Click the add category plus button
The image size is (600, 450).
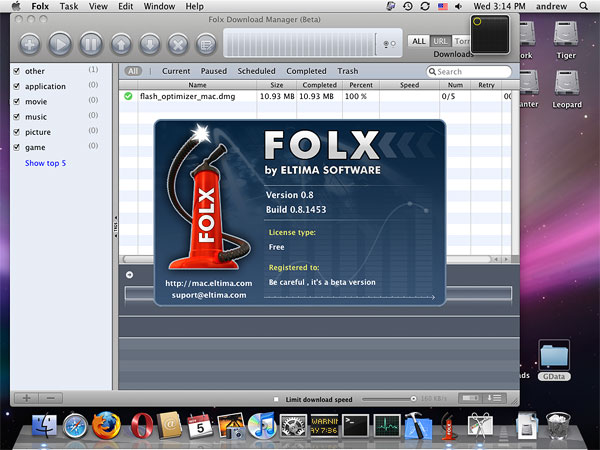(26, 398)
